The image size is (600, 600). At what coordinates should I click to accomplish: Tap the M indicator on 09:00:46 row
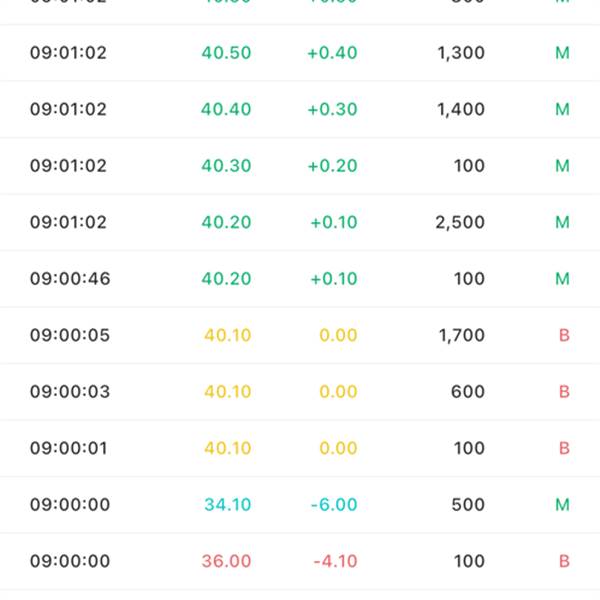click(562, 279)
